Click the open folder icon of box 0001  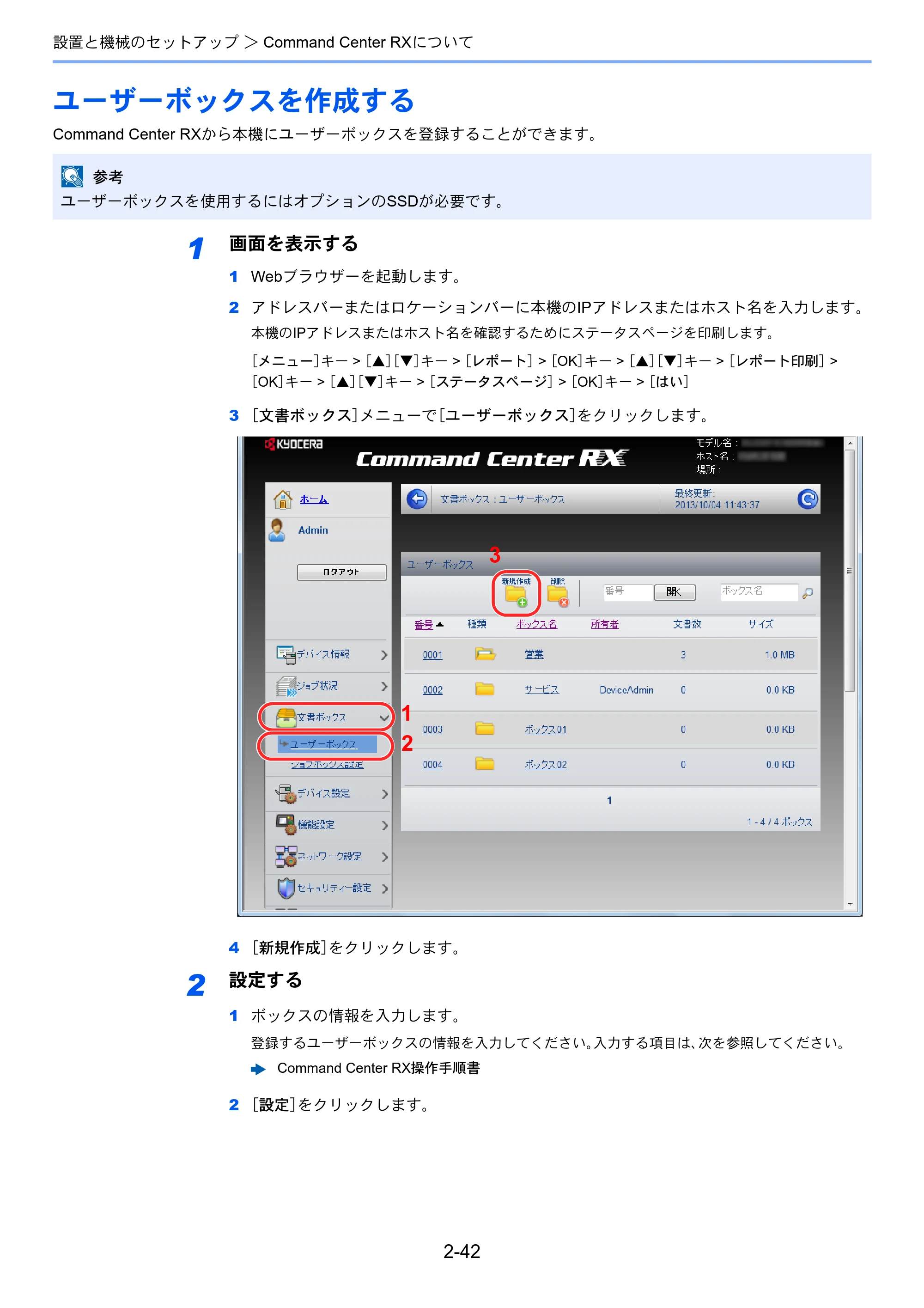(485, 654)
